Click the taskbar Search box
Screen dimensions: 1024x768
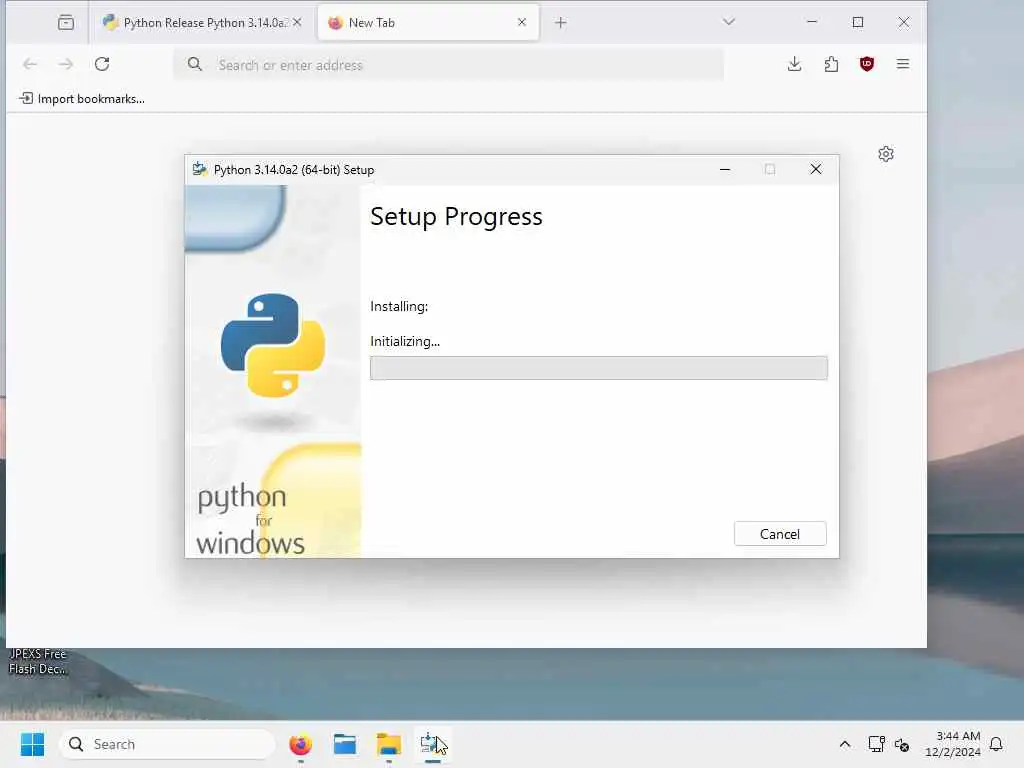click(x=167, y=744)
